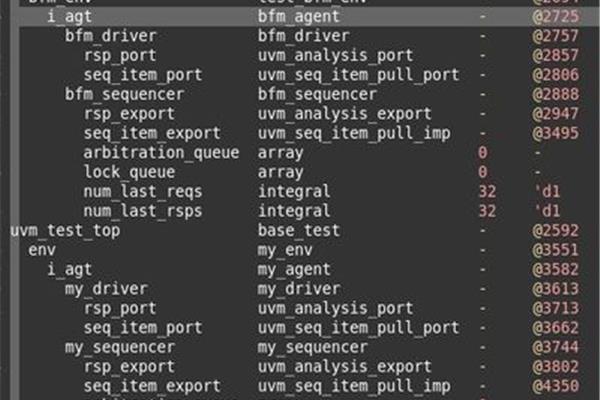Select seq_item_export under bfm_sequencer

point(152,134)
